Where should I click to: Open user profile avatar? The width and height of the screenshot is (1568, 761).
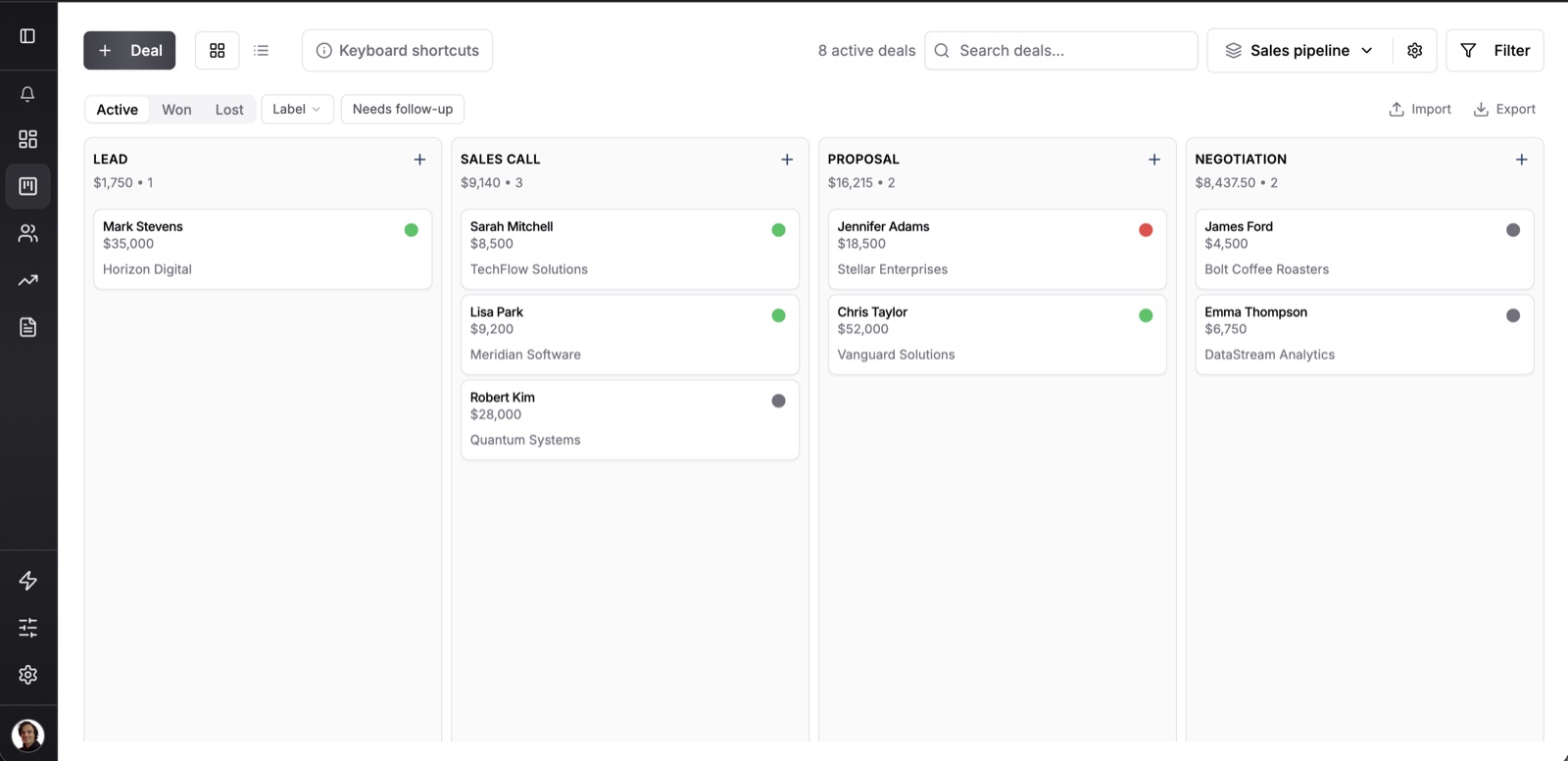27,735
